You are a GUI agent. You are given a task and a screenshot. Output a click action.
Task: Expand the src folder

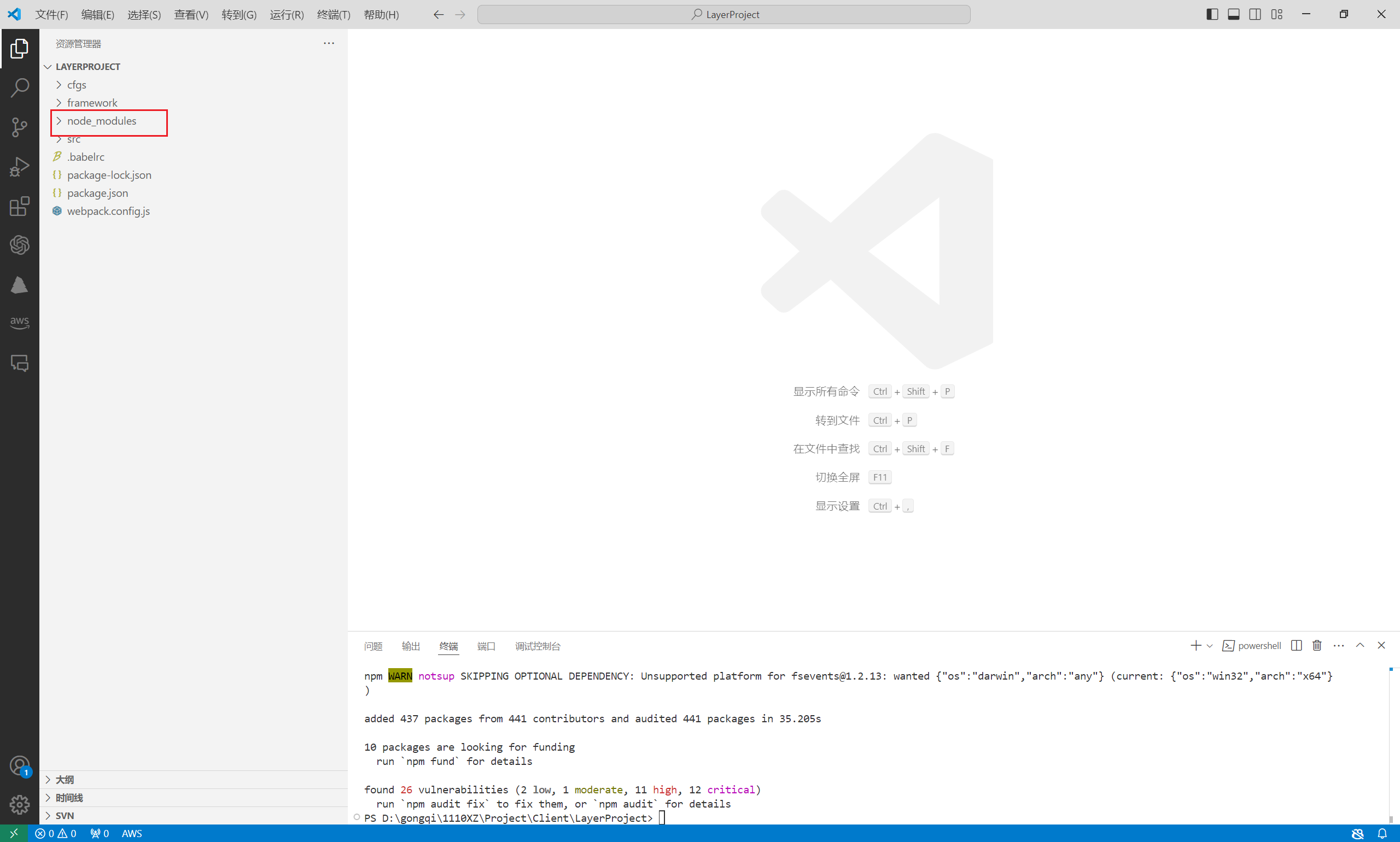click(195, 139)
